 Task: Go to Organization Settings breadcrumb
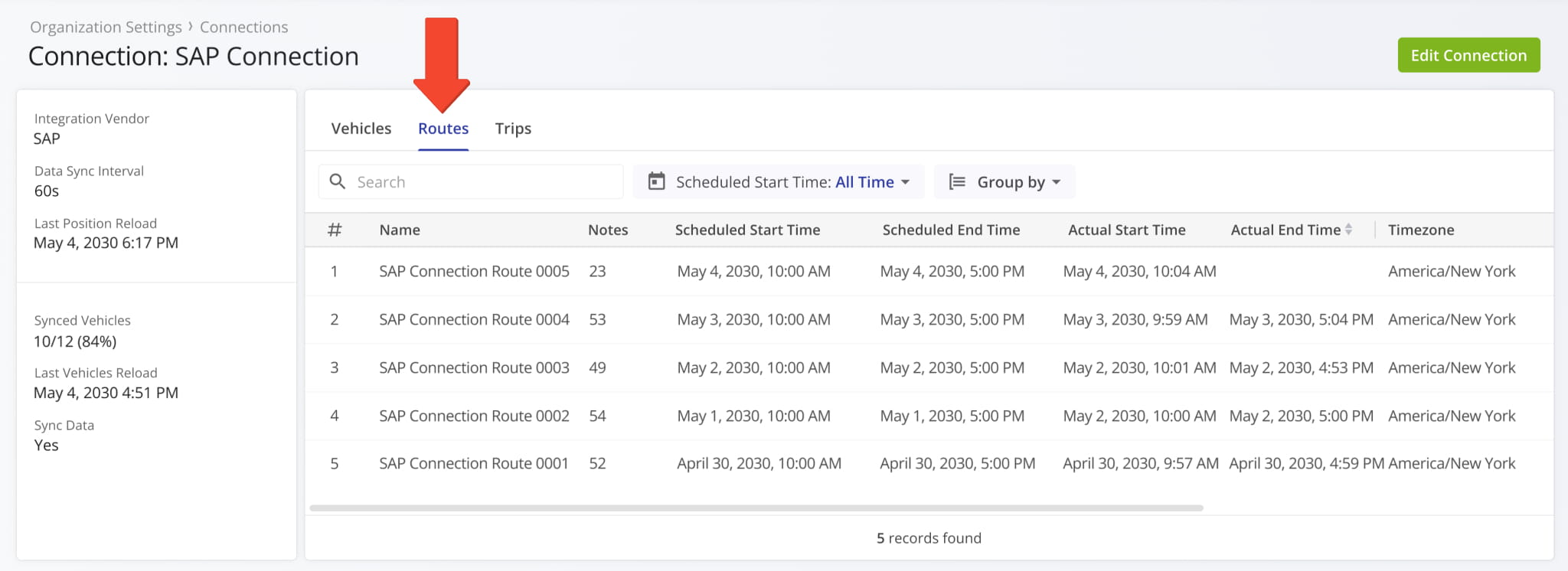pos(106,27)
